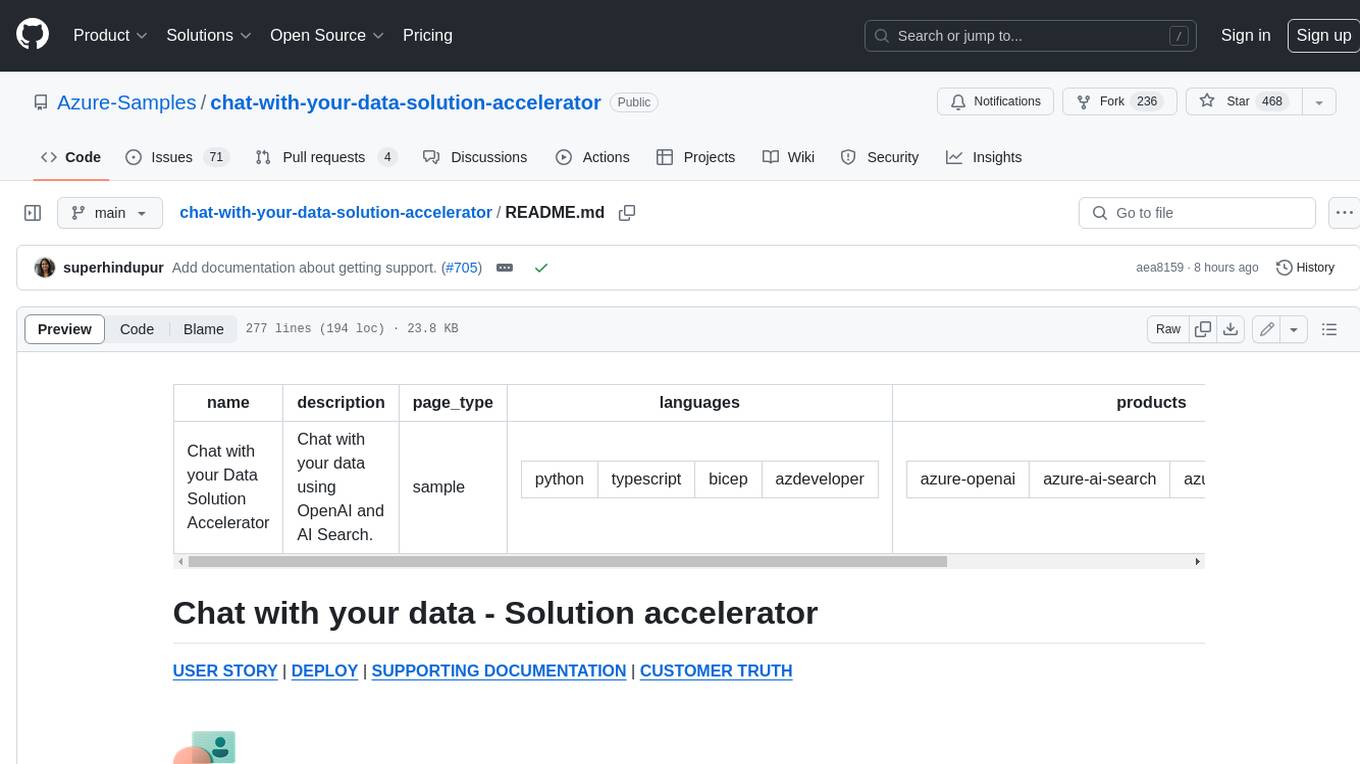Image resolution: width=1360 pixels, height=764 pixels.
Task: Open the file History
Action: tap(1305, 268)
